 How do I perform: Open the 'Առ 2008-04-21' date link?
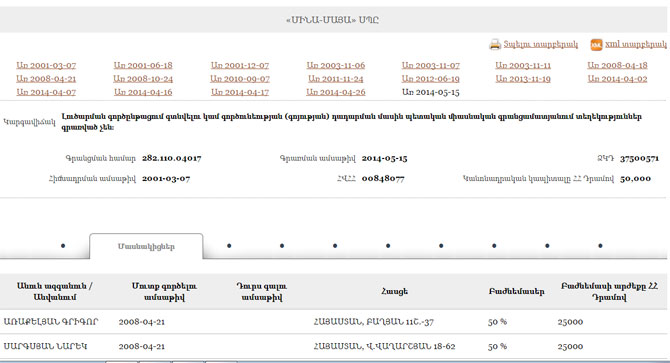click(x=46, y=79)
